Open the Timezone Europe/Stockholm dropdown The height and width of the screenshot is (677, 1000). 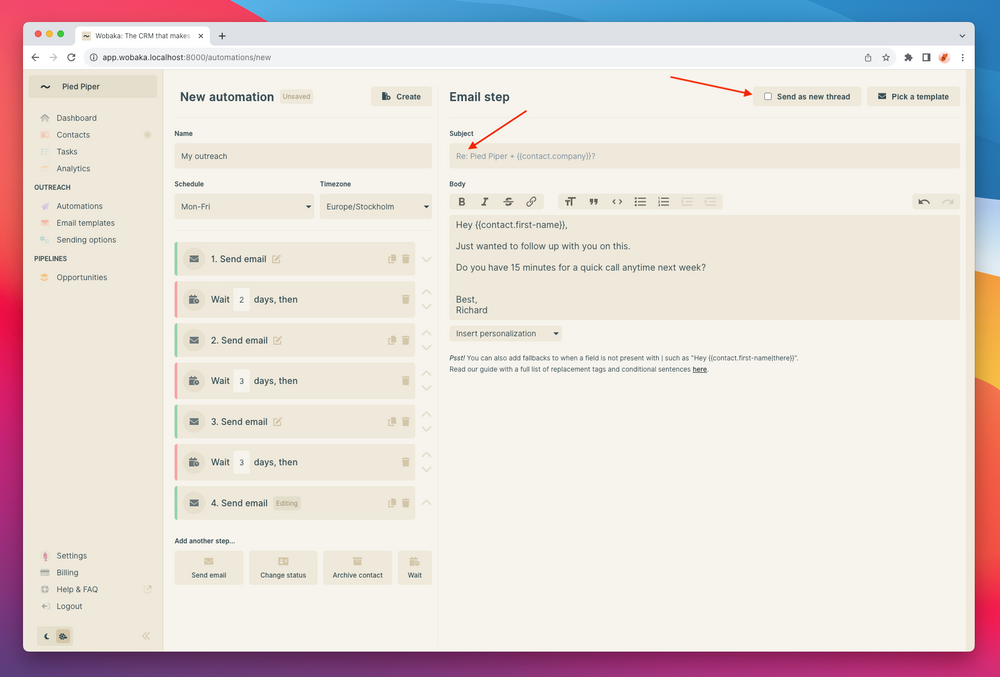tap(376, 207)
